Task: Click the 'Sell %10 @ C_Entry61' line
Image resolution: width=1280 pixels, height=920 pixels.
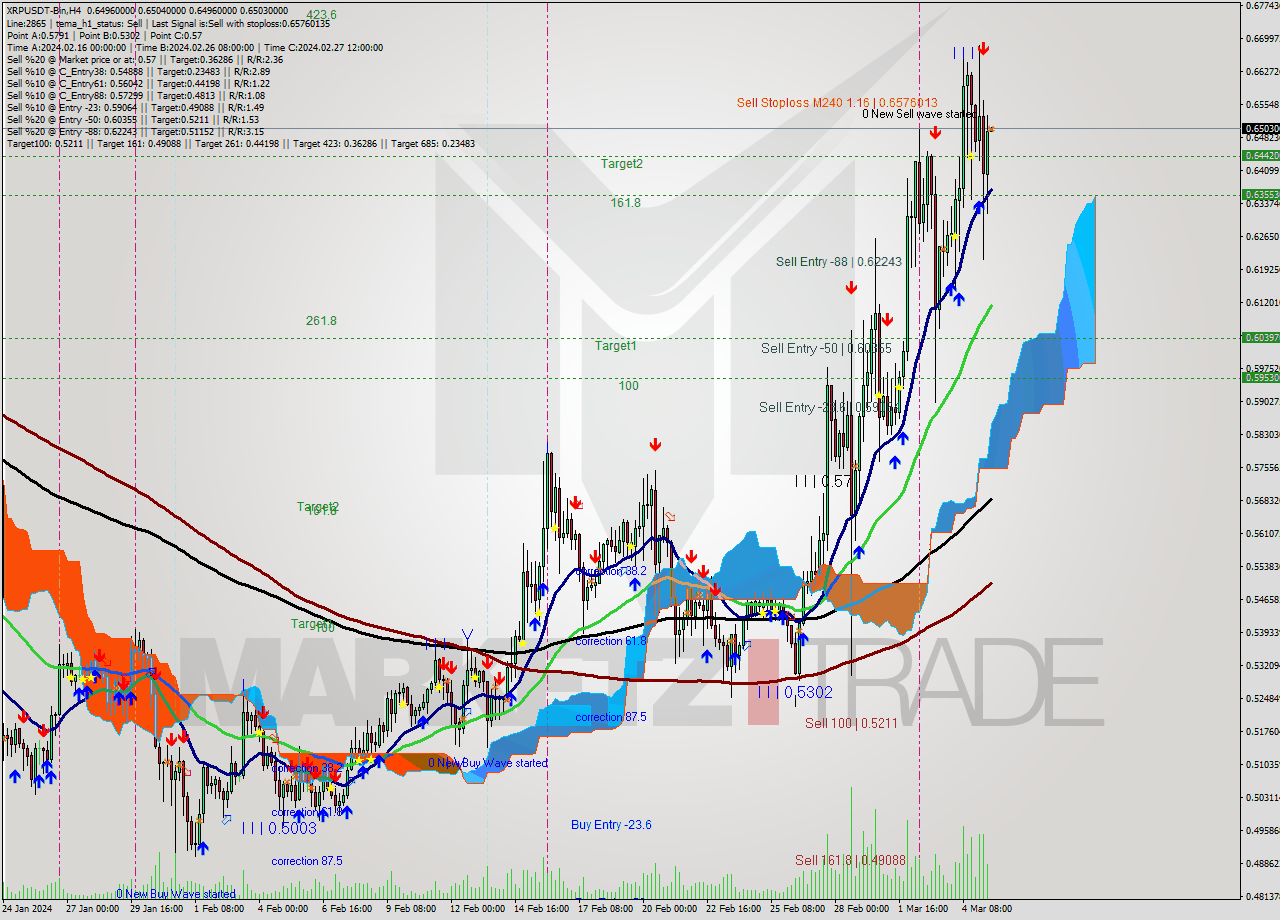Action: coord(138,83)
